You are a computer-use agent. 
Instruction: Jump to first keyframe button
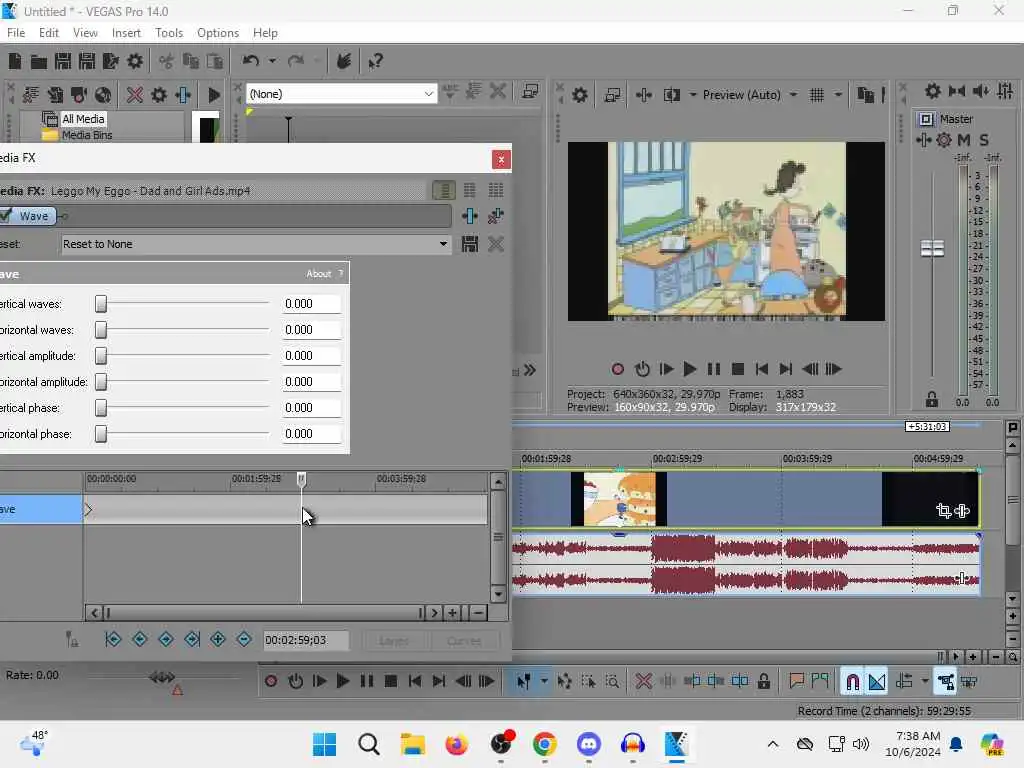[113, 639]
